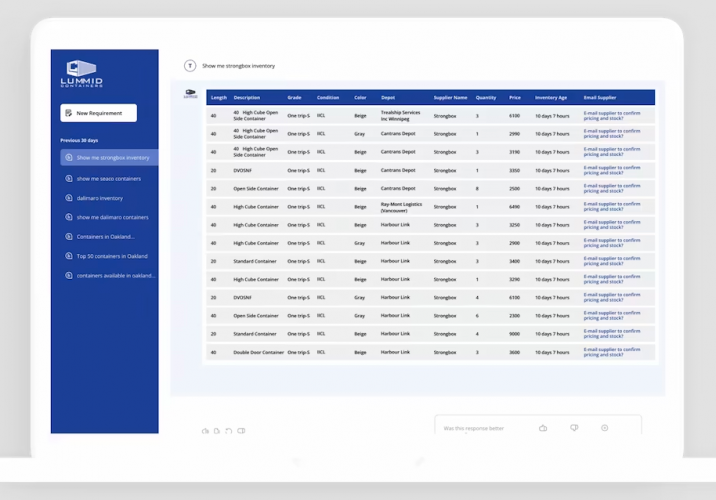
Task: Click the price cell '2300'
Action: (515, 316)
